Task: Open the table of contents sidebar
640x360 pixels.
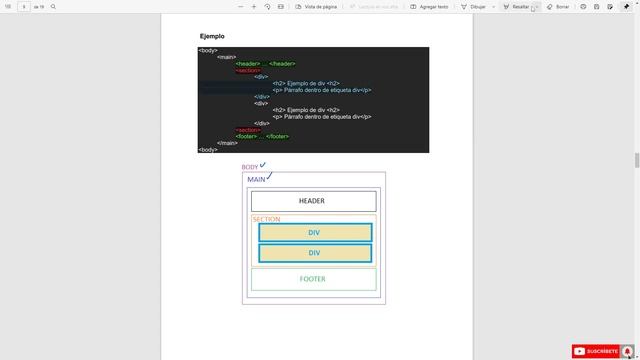Action: pyautogui.click(x=8, y=7)
